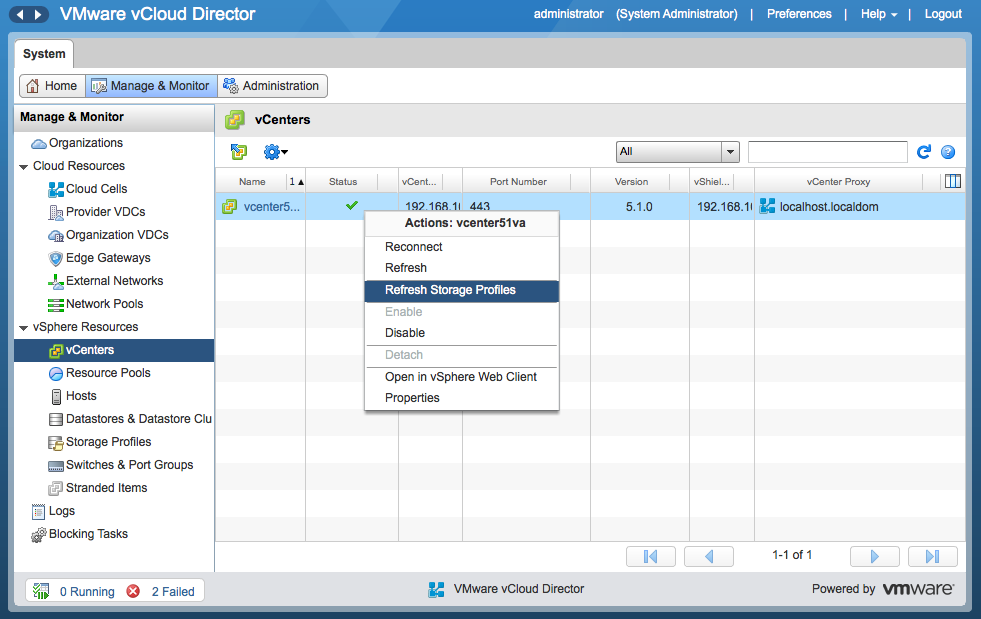Viewport: 981px width, 619px height.
Task: Click the Switches & Port Groups icon
Action: 56,466
